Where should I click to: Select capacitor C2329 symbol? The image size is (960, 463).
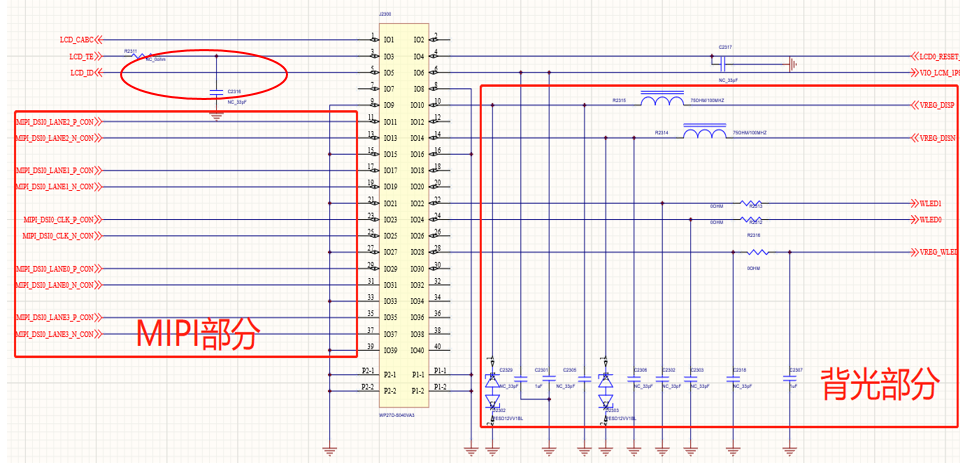tap(520, 380)
